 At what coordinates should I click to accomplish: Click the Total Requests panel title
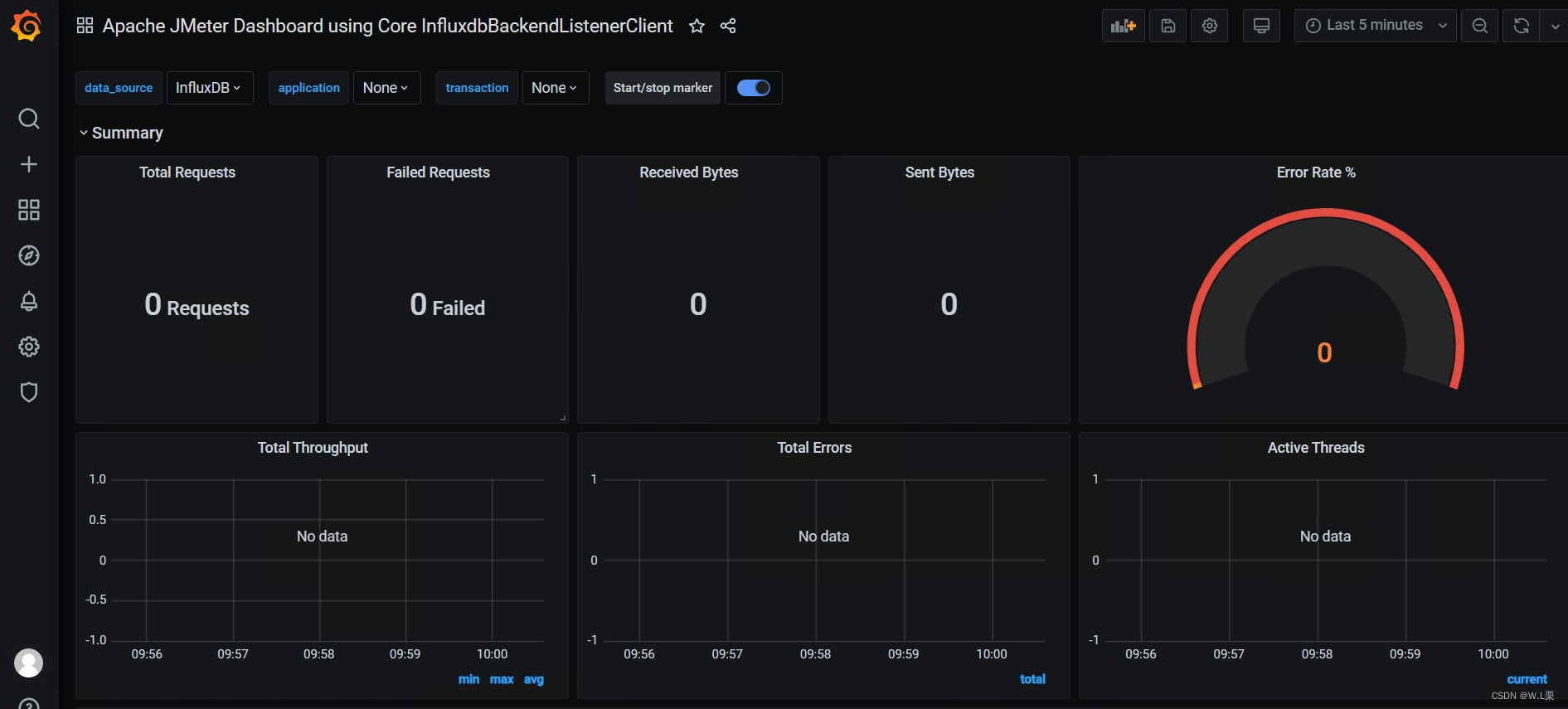pyautogui.click(x=187, y=172)
